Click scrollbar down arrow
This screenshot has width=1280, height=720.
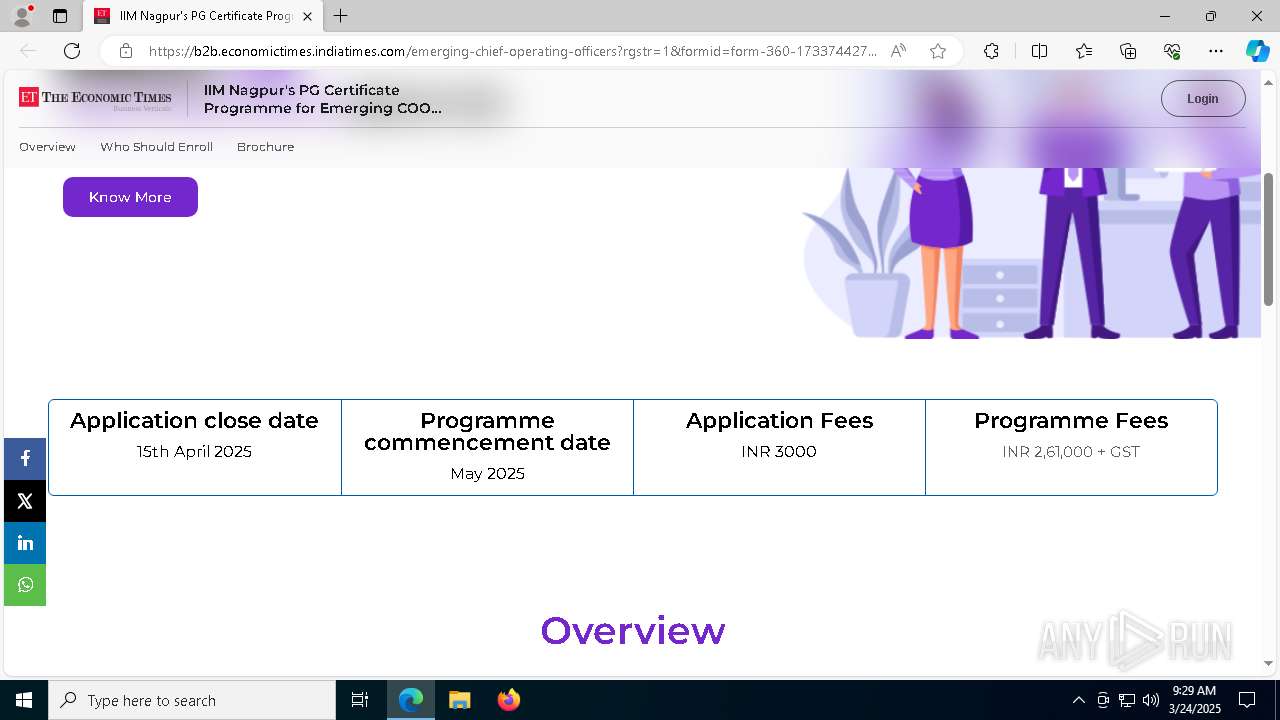click(x=1269, y=663)
